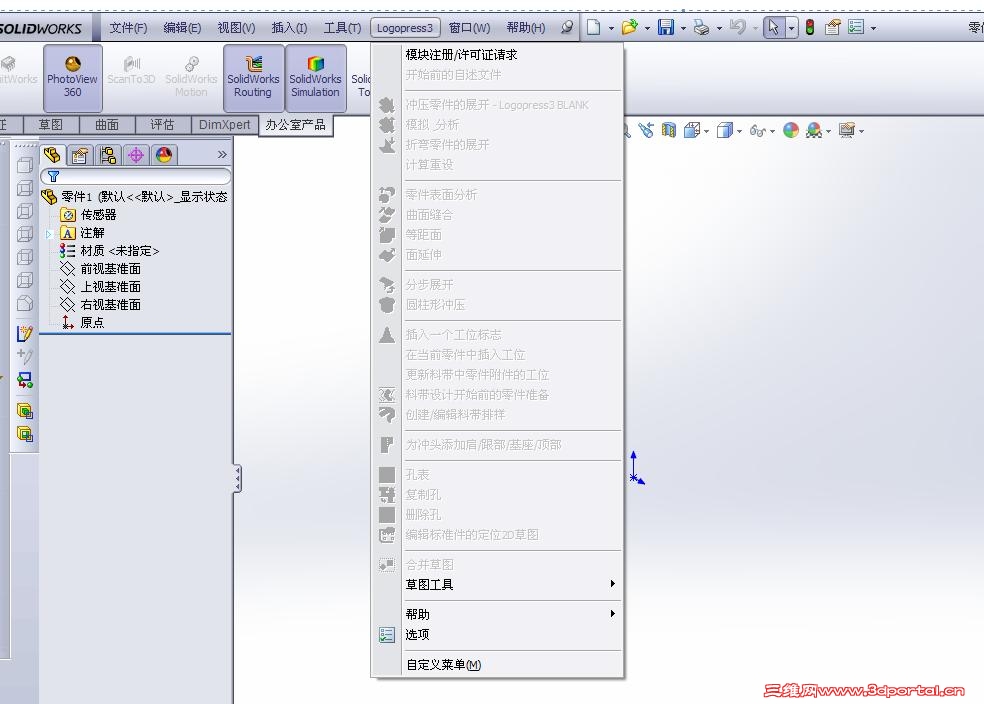Open the 工具(T) menu
The width and height of the screenshot is (984, 704).
click(x=342, y=28)
